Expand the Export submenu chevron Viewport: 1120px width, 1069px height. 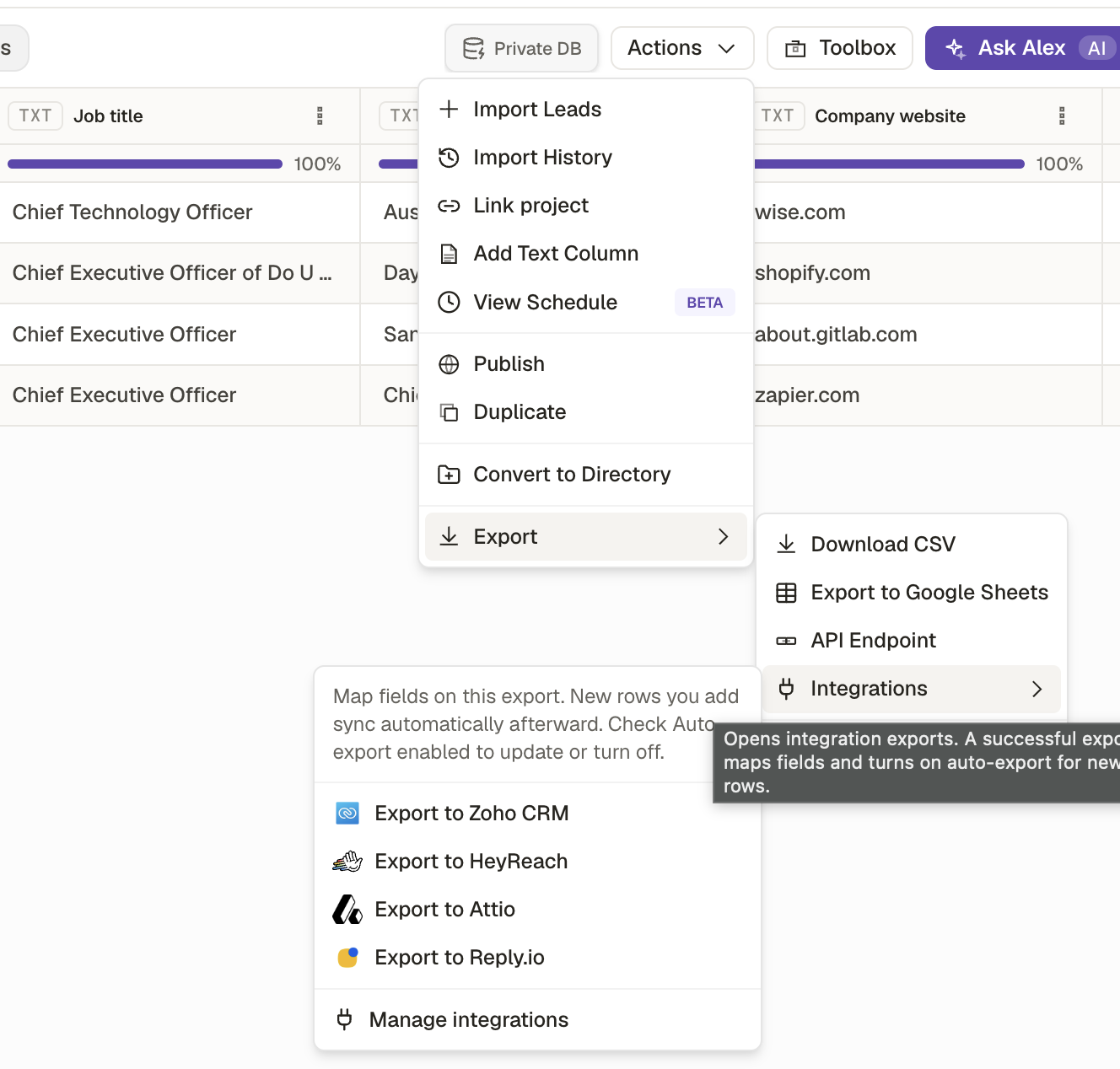tap(723, 536)
